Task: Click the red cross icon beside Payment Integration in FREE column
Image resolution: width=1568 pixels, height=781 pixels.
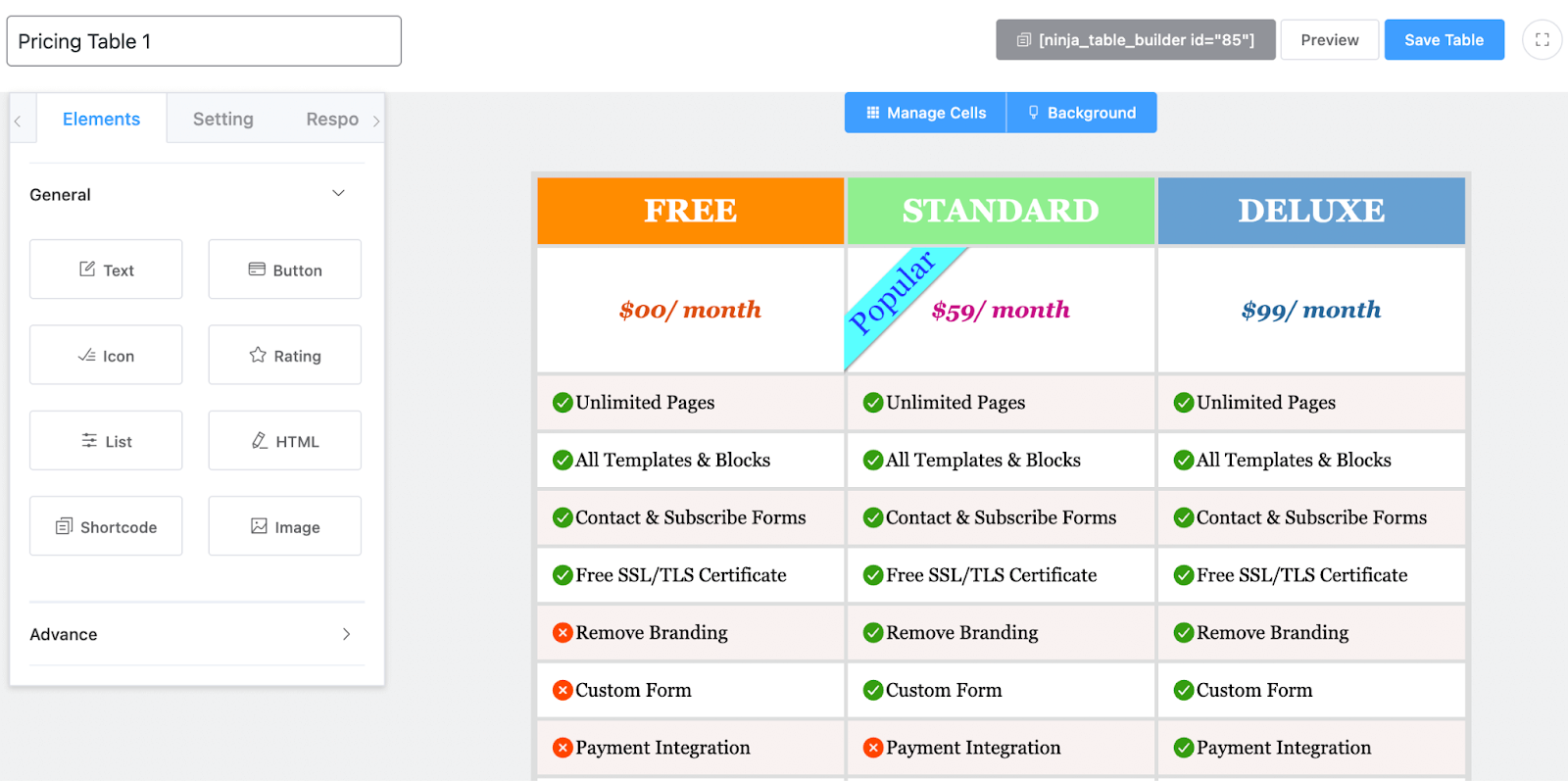Action: tap(563, 749)
